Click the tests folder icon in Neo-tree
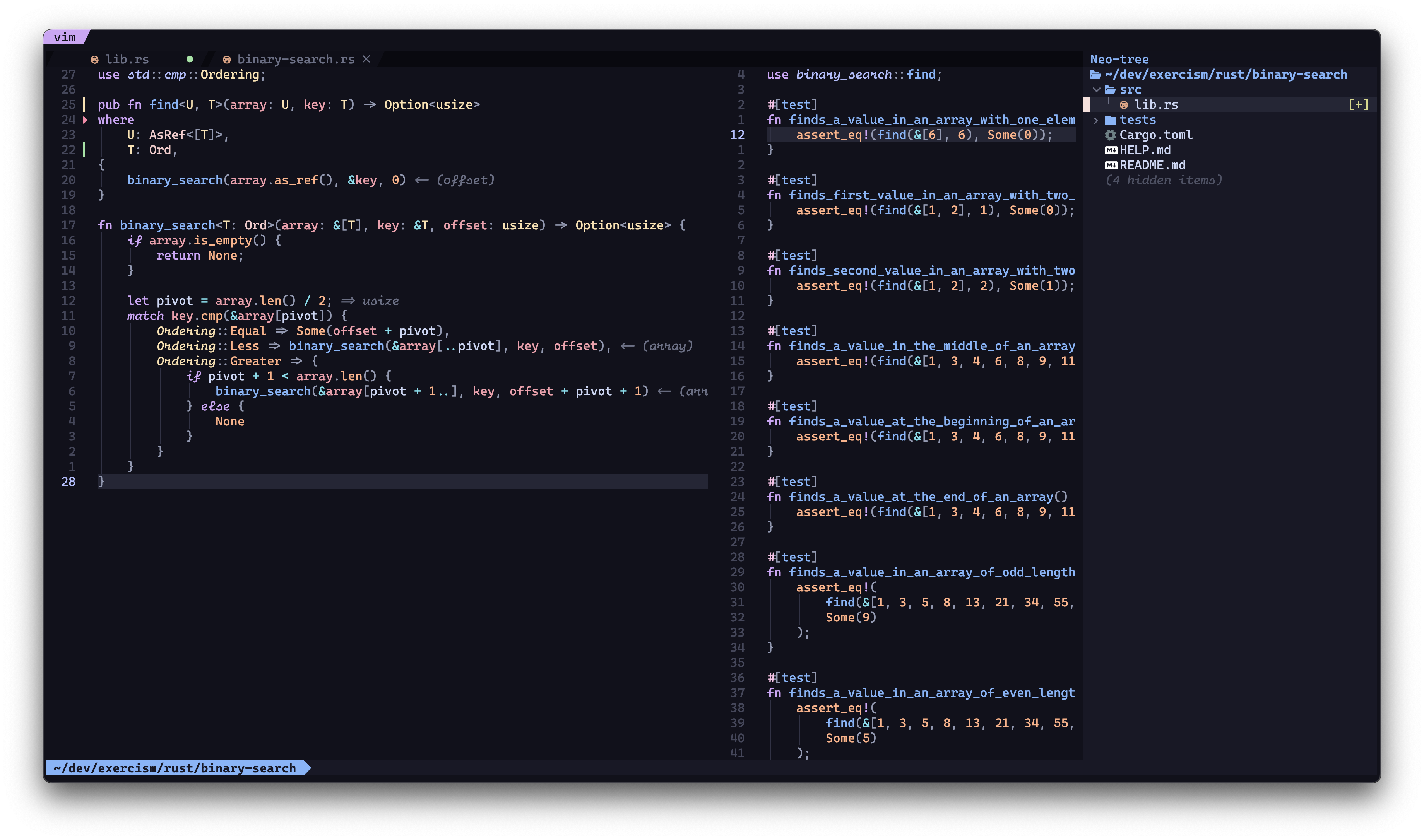The height and width of the screenshot is (840, 1424). pyautogui.click(x=1110, y=120)
